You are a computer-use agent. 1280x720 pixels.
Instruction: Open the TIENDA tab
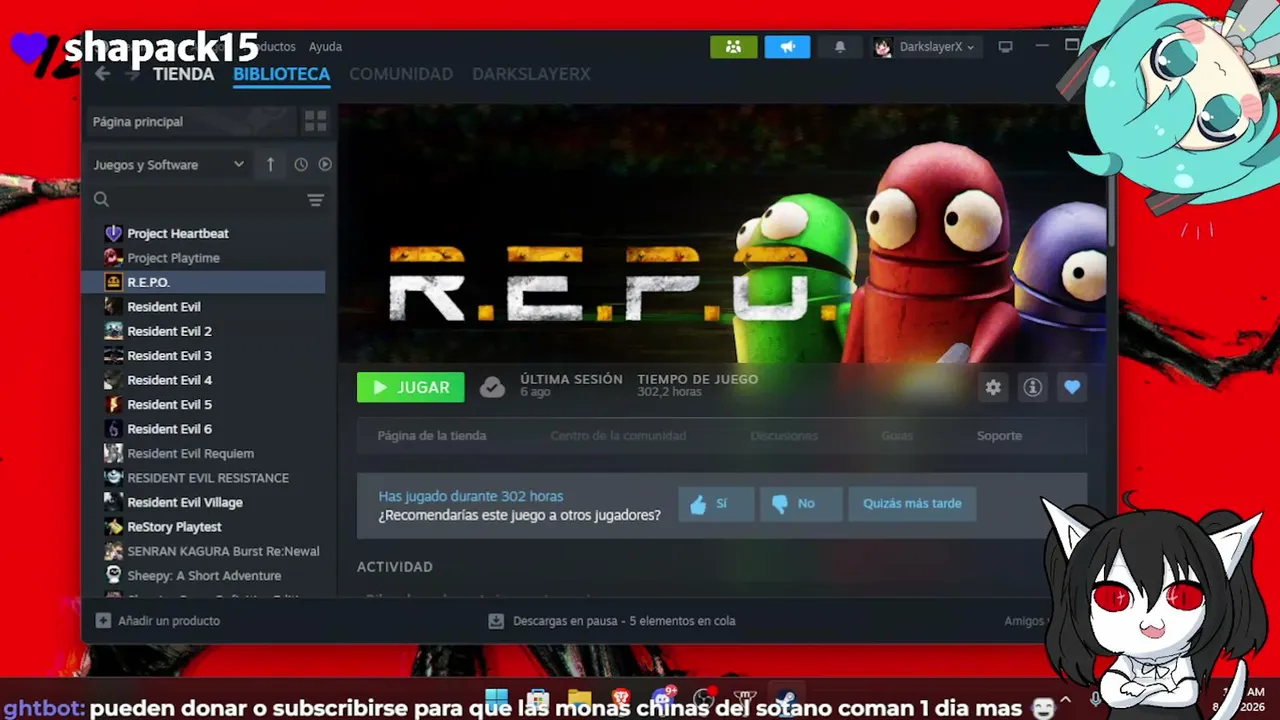click(183, 74)
